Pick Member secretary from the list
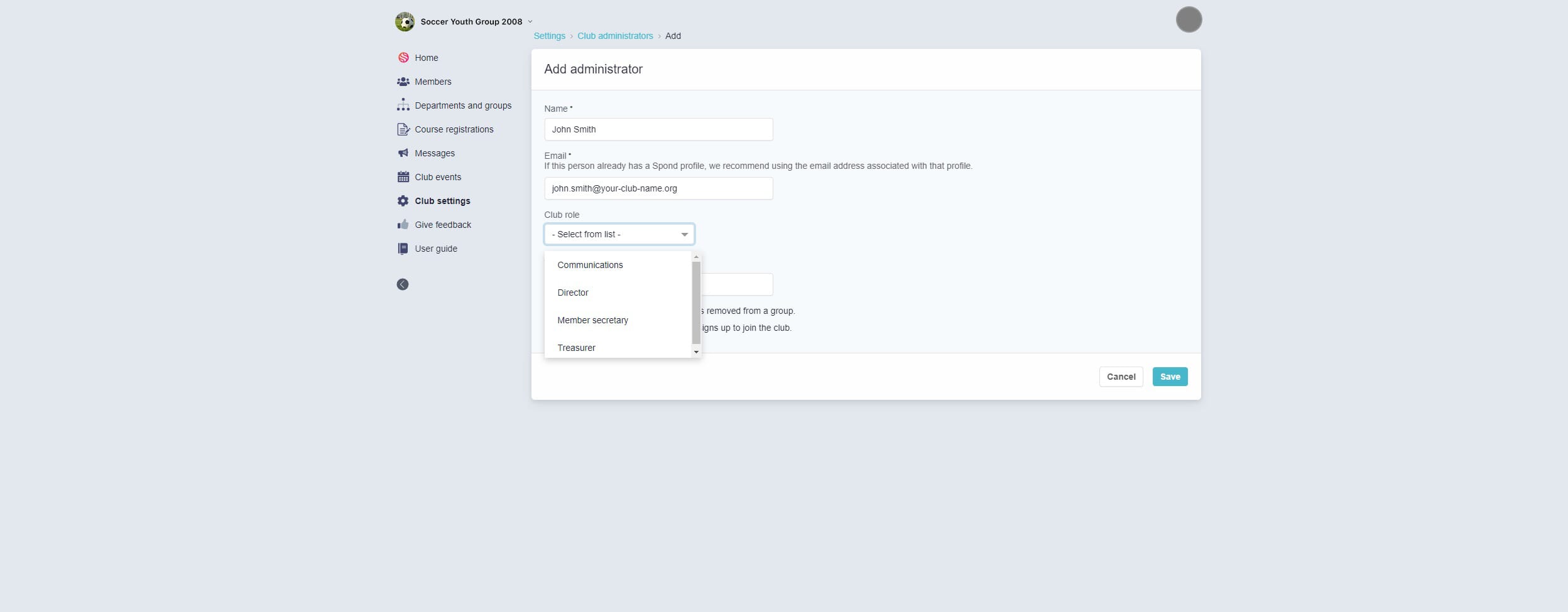1568x612 pixels. coord(592,320)
